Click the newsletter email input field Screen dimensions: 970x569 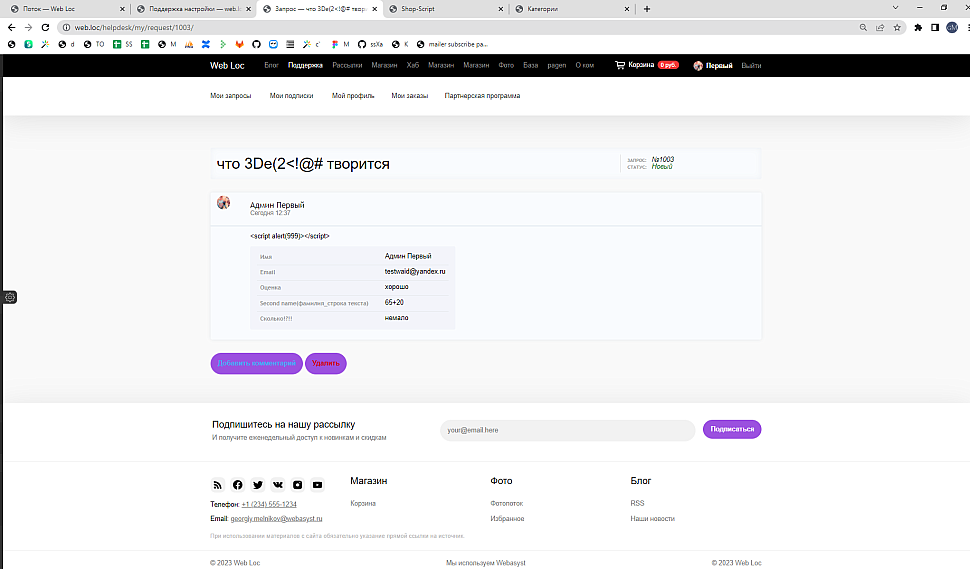point(566,430)
